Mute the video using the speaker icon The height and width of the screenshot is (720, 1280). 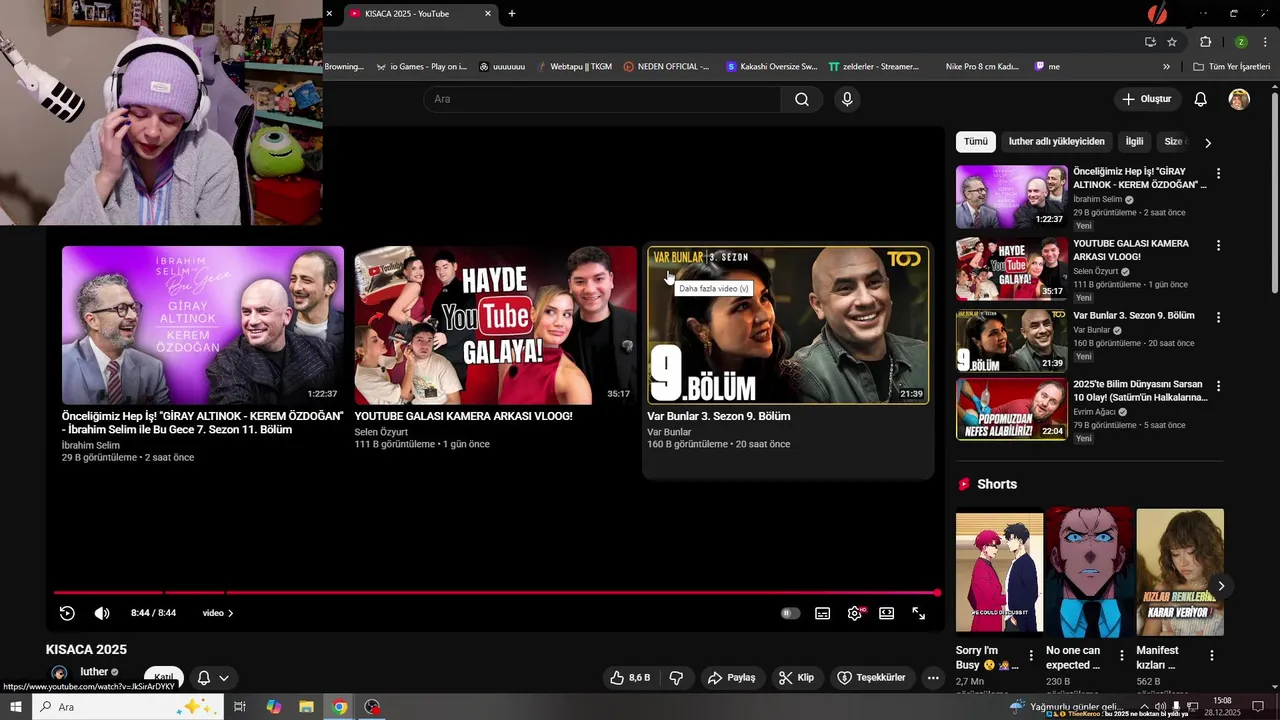[102, 613]
